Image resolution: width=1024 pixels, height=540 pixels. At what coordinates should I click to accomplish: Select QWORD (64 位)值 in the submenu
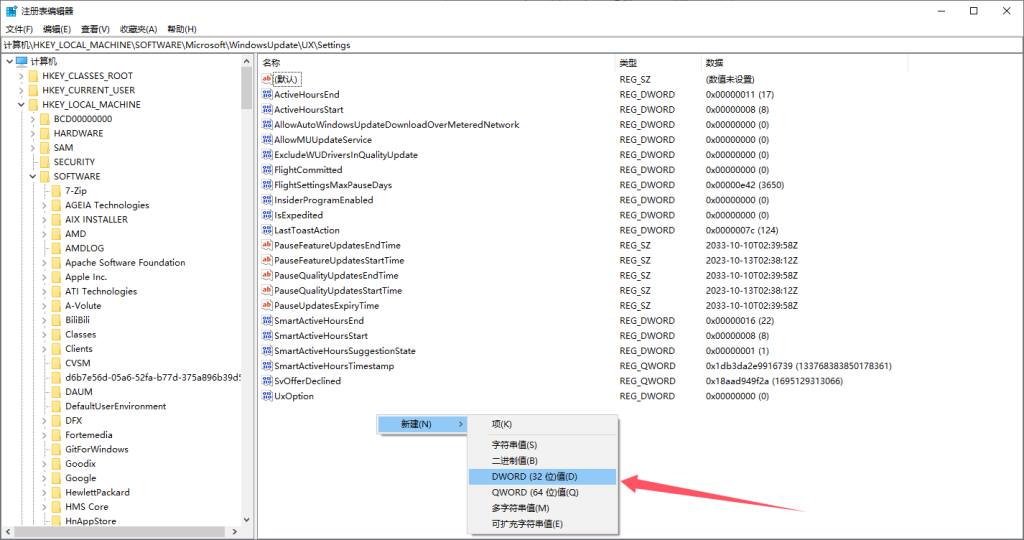pyautogui.click(x=534, y=492)
